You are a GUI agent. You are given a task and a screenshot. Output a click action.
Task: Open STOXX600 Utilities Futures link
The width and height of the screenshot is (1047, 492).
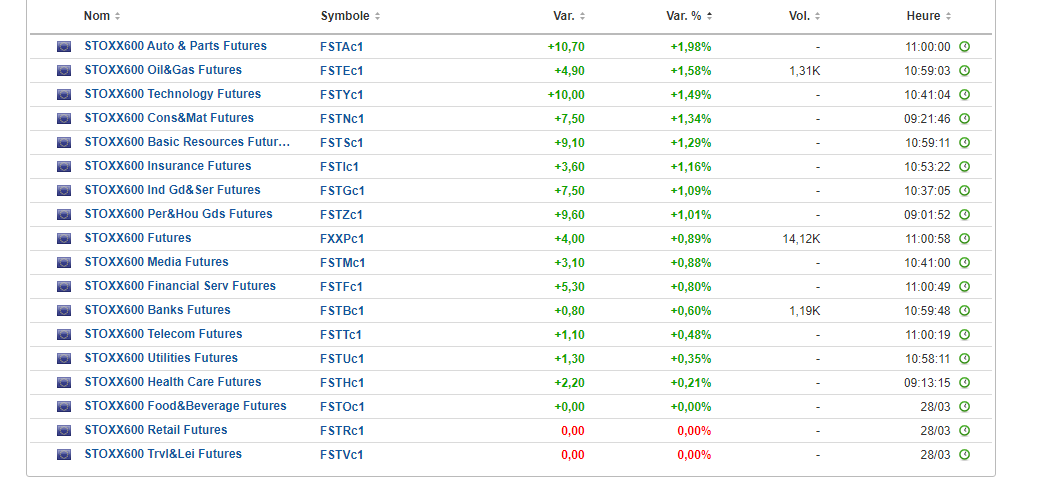pyautogui.click(x=161, y=358)
